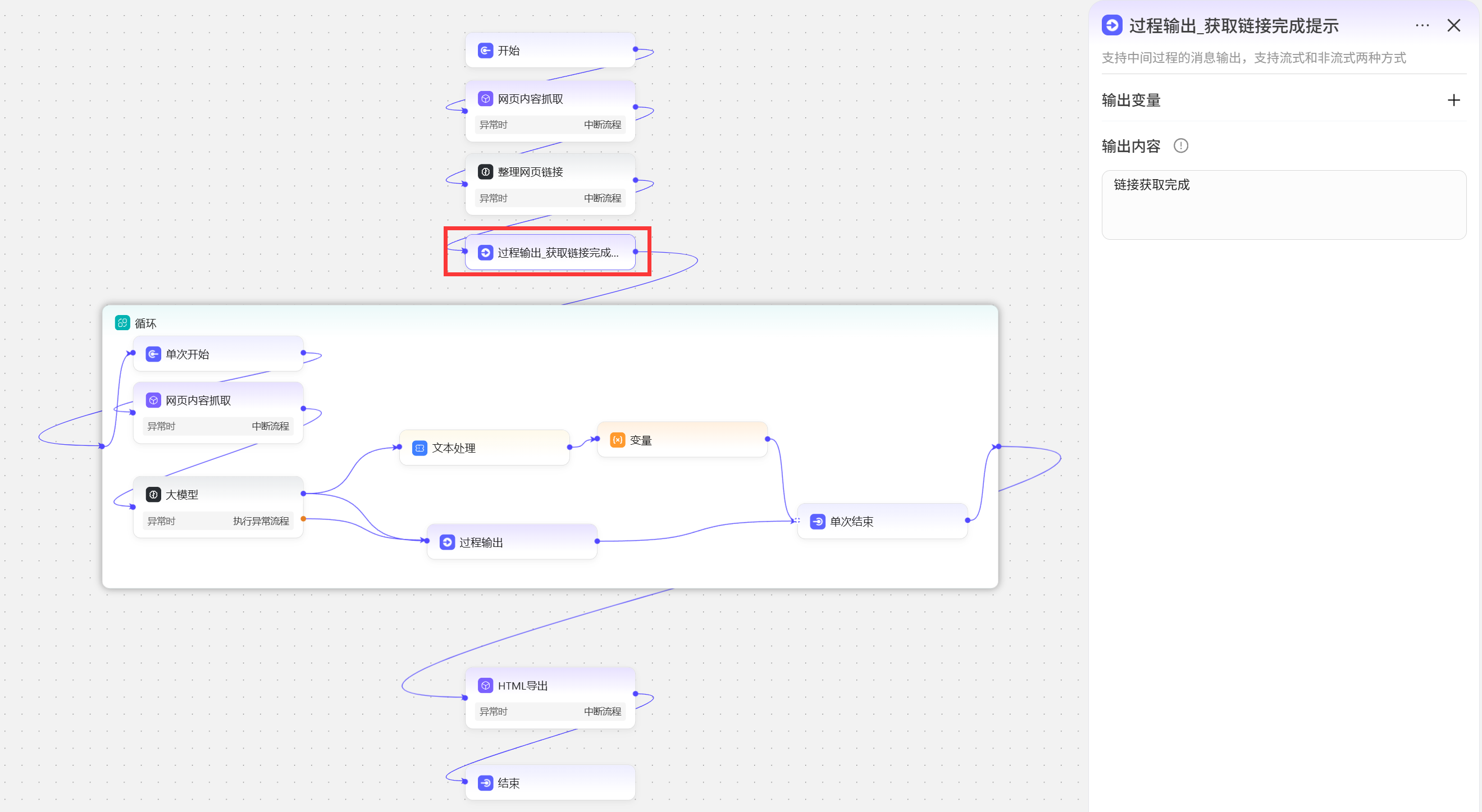
Task: Click the 开始 node icon
Action: (485, 51)
